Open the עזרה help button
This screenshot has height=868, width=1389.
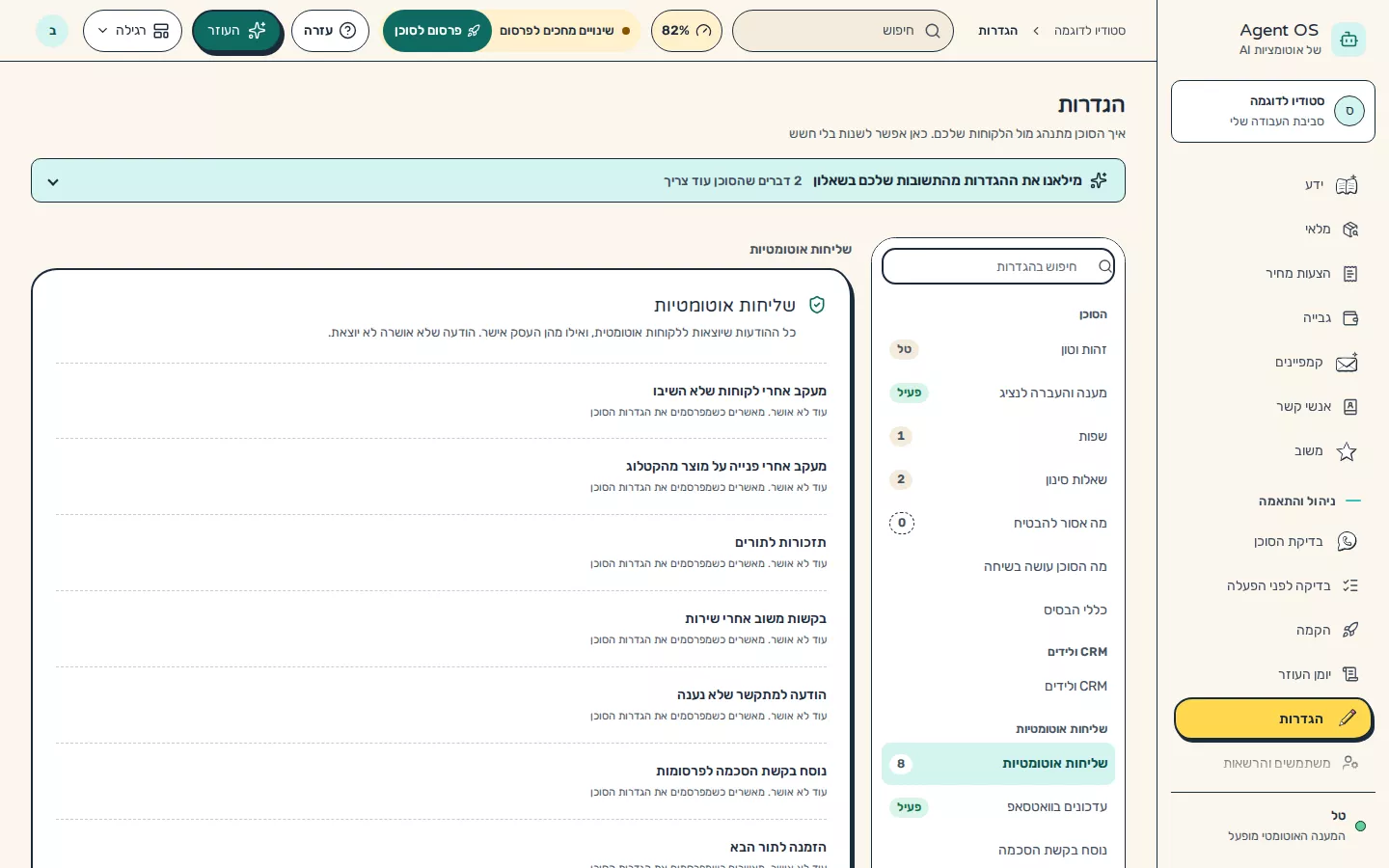330,31
